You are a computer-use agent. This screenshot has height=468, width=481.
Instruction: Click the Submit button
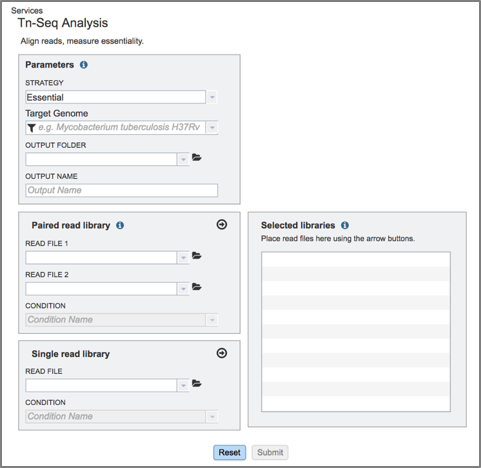tap(270, 452)
